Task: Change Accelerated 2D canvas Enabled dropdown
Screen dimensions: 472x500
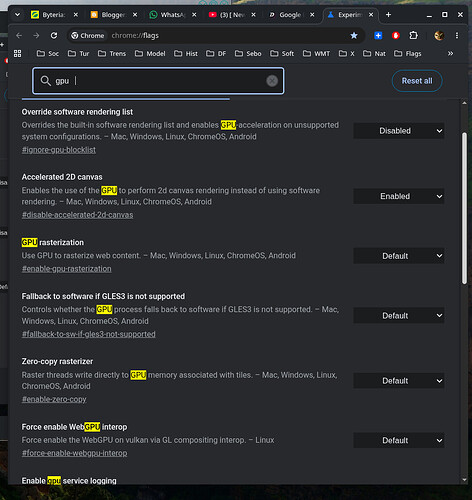Action: tap(399, 196)
